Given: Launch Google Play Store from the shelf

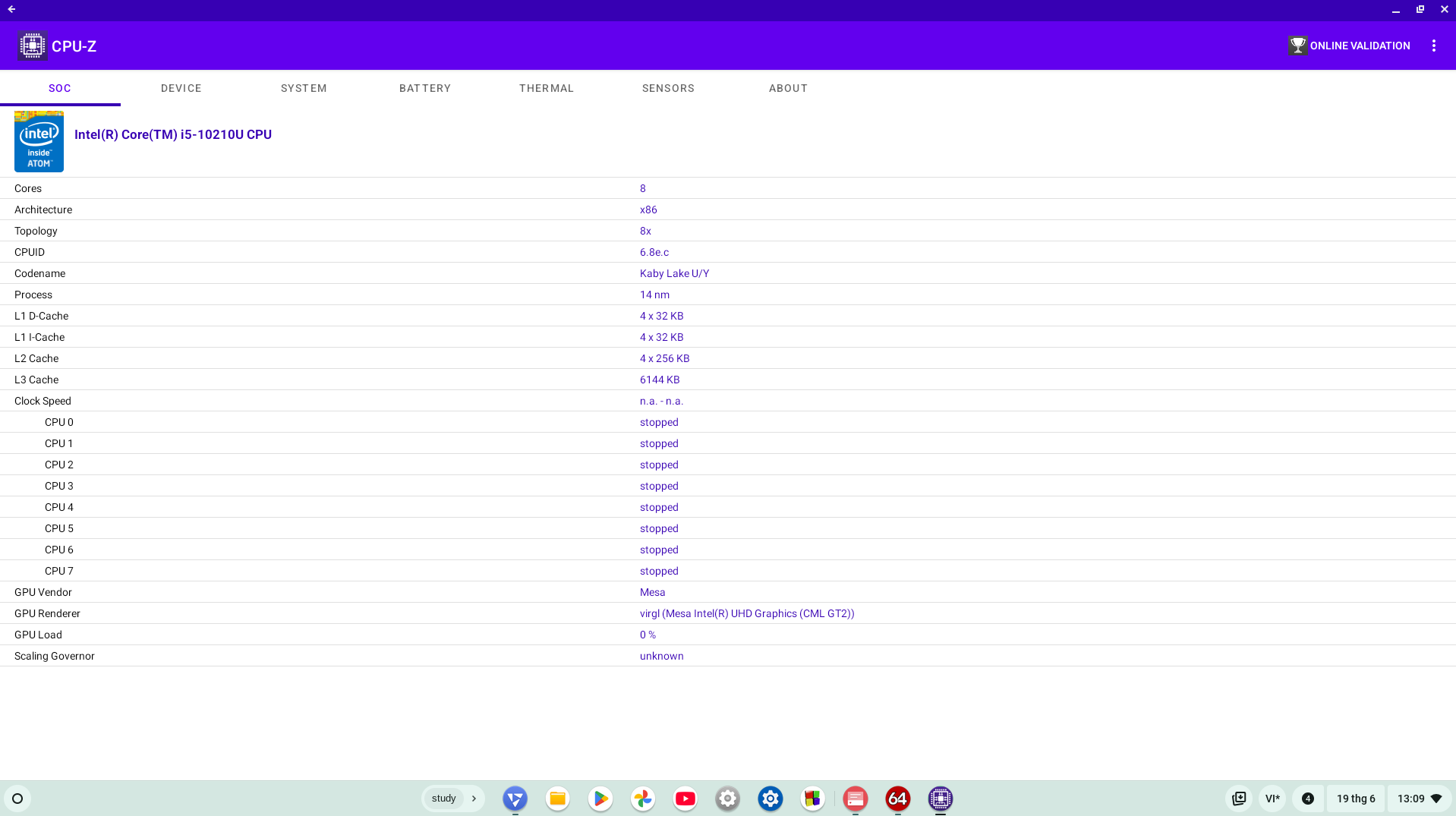Looking at the screenshot, I should click(x=600, y=799).
